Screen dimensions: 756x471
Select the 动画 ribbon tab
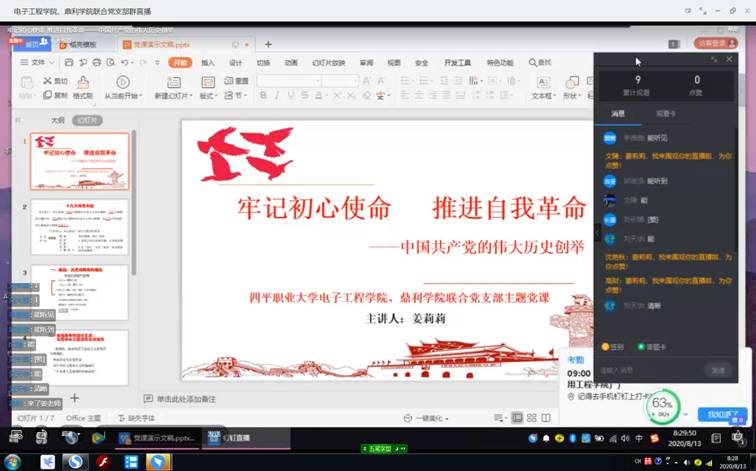[x=291, y=63]
